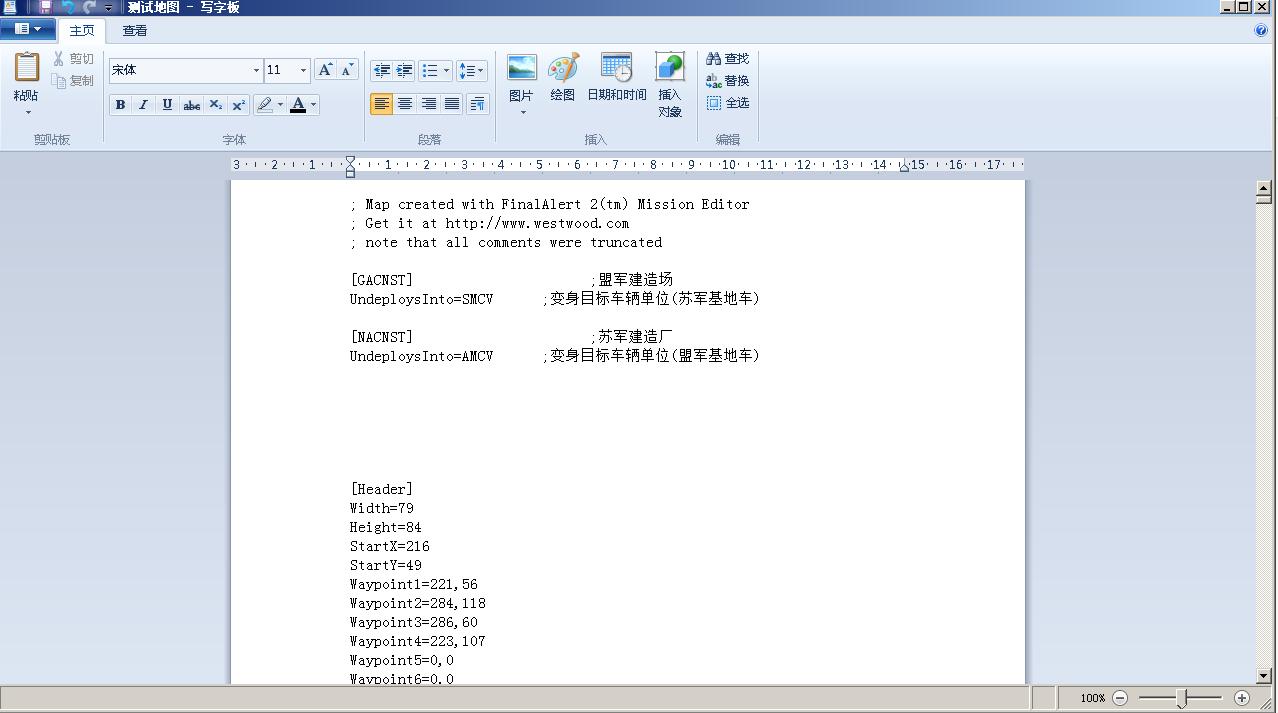Viewport: 1278px width, 713px height.
Task: Click the line Width=79
Action: click(381, 508)
